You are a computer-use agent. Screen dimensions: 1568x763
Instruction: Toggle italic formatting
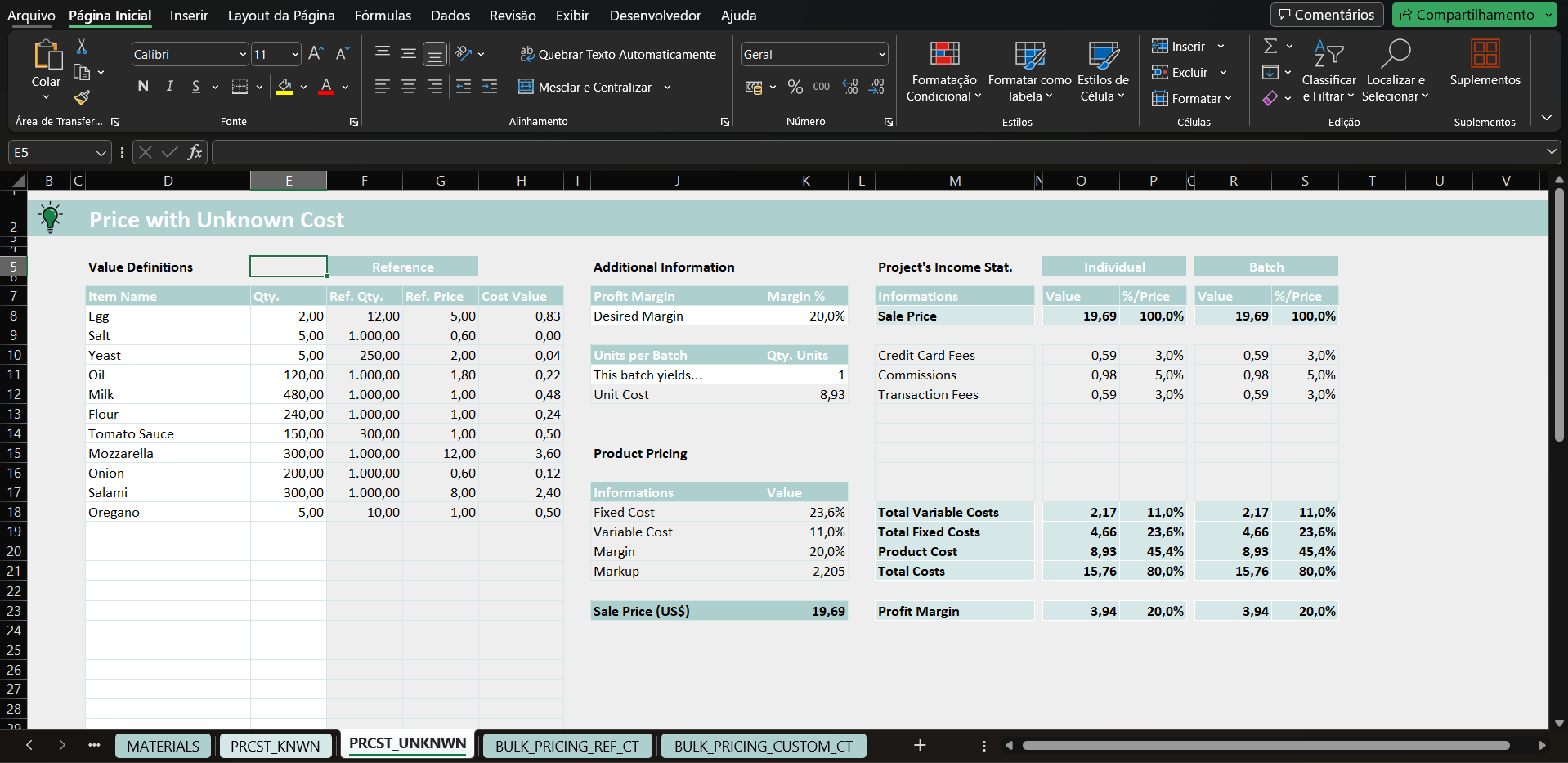click(169, 86)
